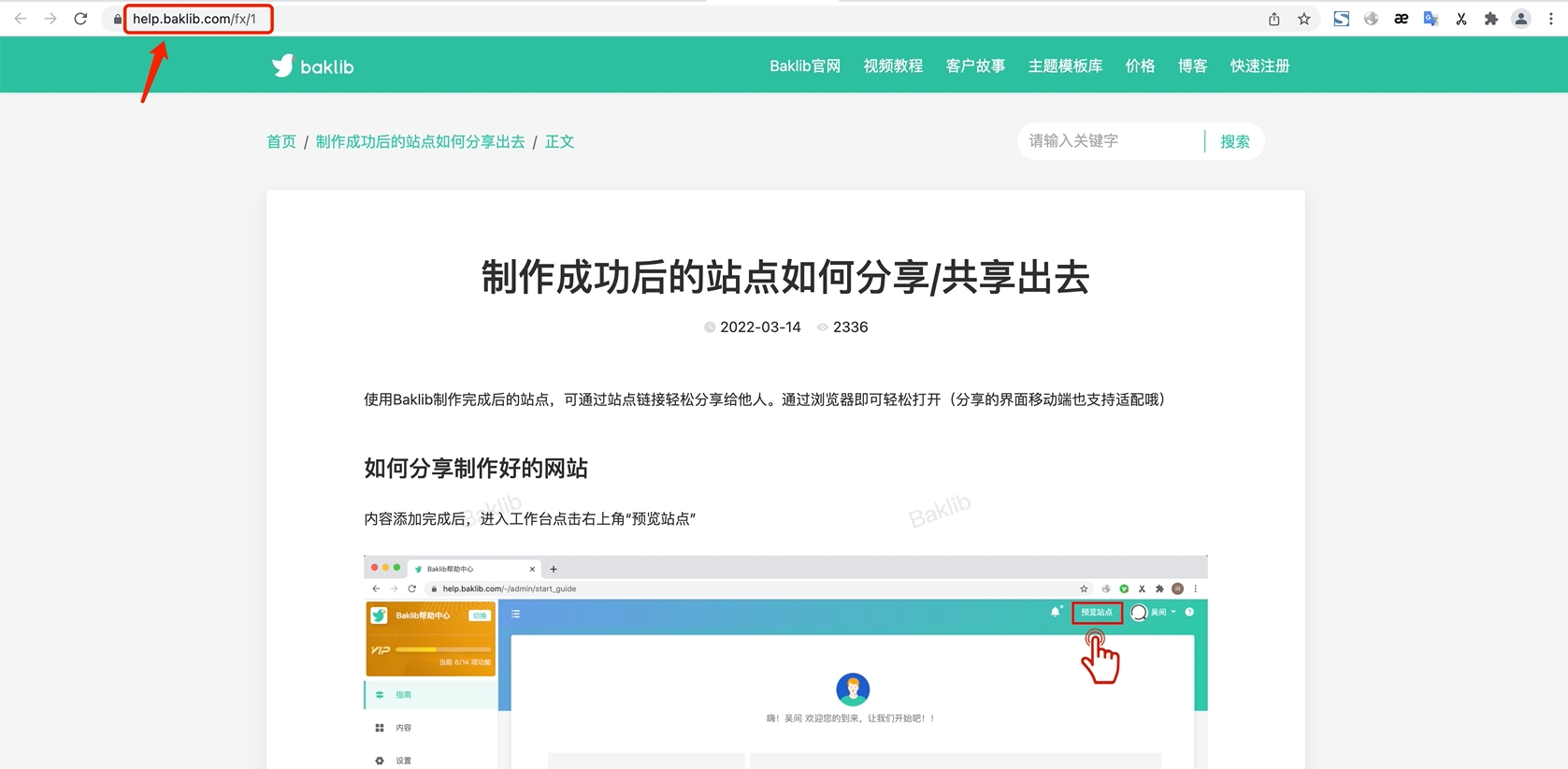This screenshot has height=769, width=1568.
Task: Click the publish date 2022-03-14
Action: coord(760,327)
